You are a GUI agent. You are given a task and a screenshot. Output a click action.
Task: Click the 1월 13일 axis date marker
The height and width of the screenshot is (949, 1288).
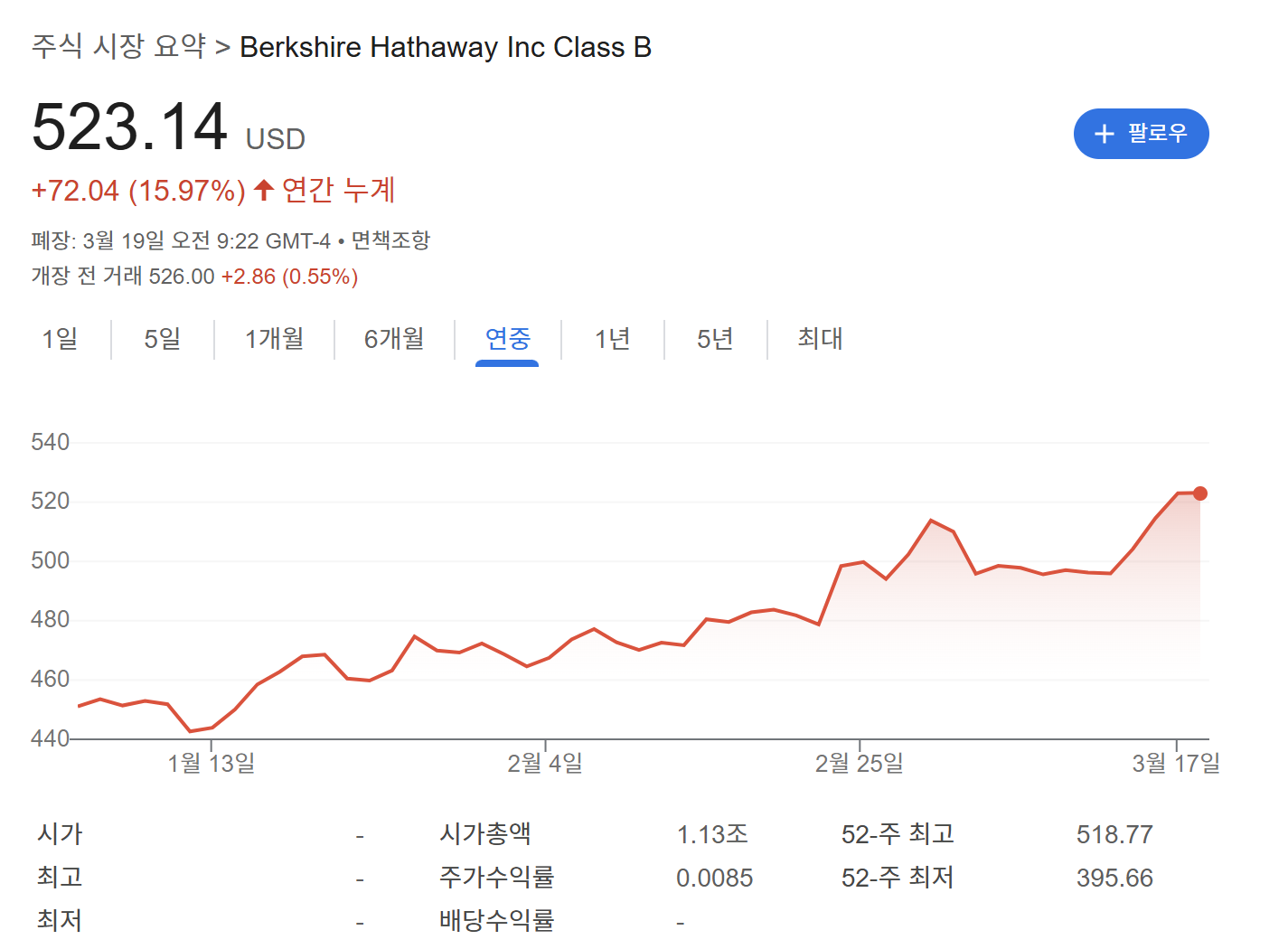pos(212,764)
